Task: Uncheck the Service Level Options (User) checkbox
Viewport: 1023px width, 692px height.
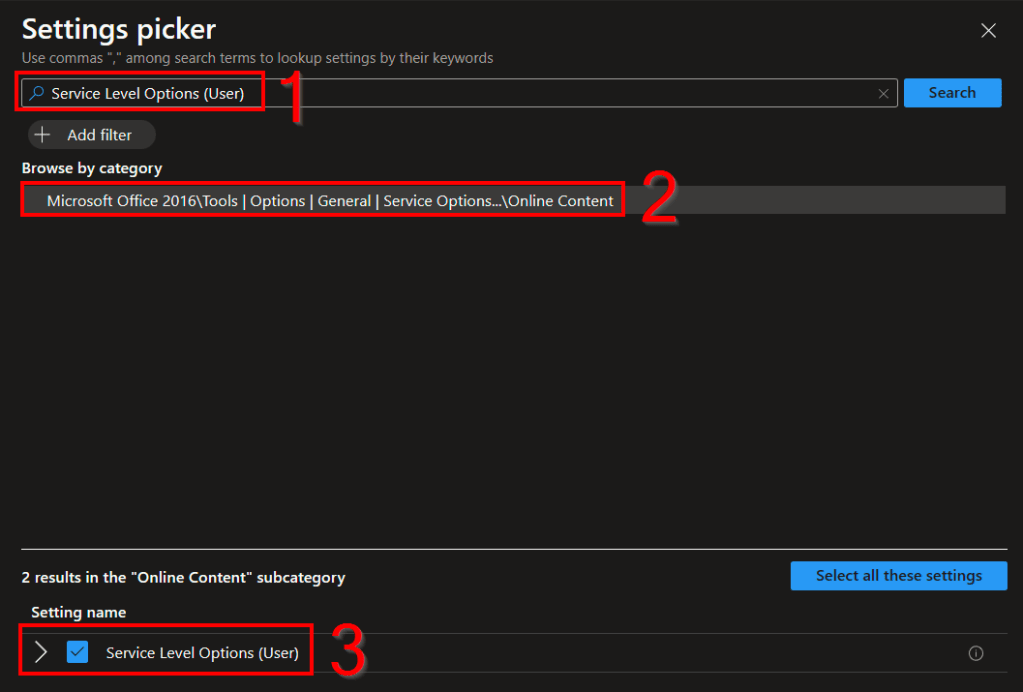Action: (x=77, y=652)
